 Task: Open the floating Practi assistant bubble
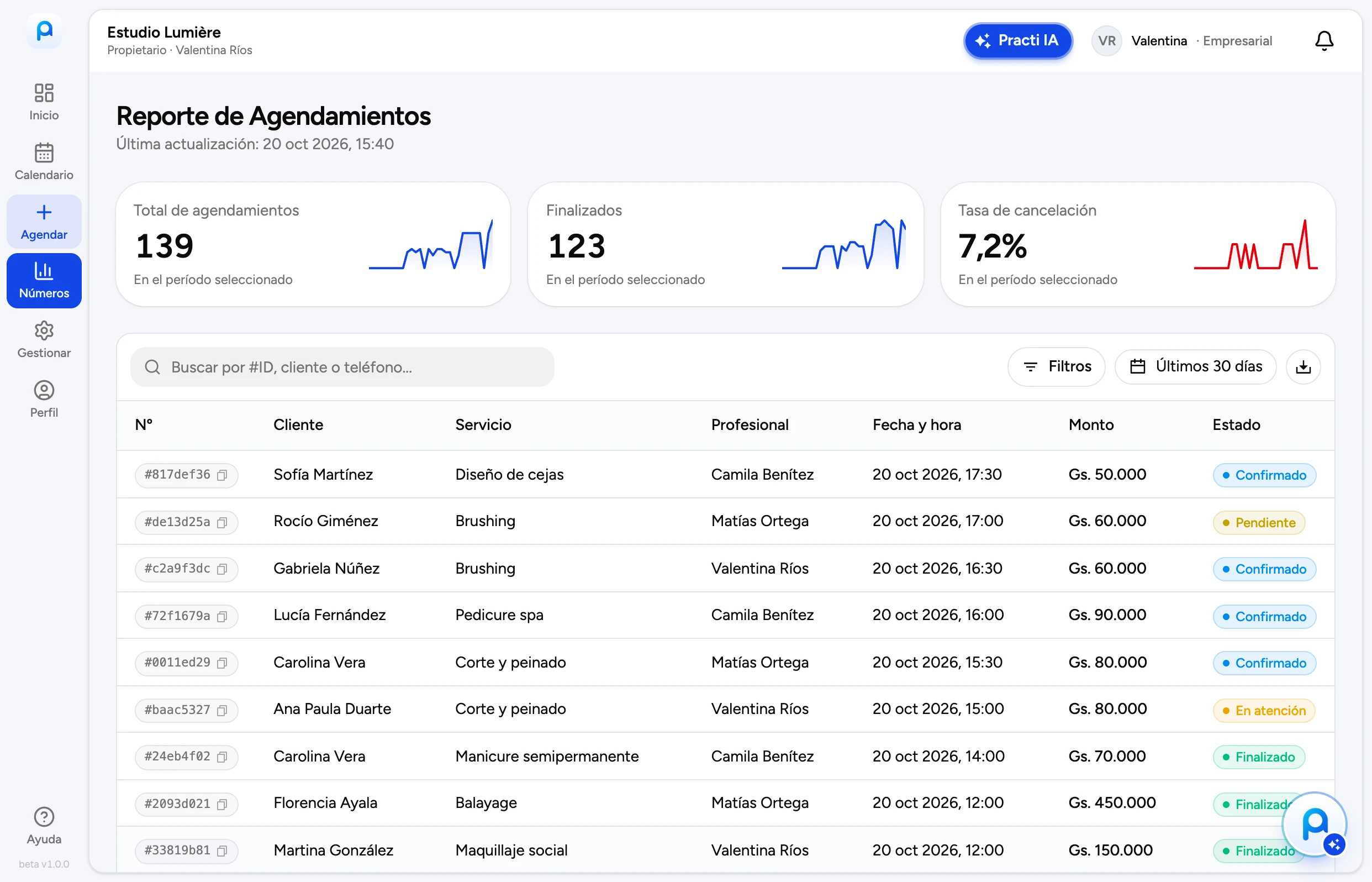[x=1315, y=825]
